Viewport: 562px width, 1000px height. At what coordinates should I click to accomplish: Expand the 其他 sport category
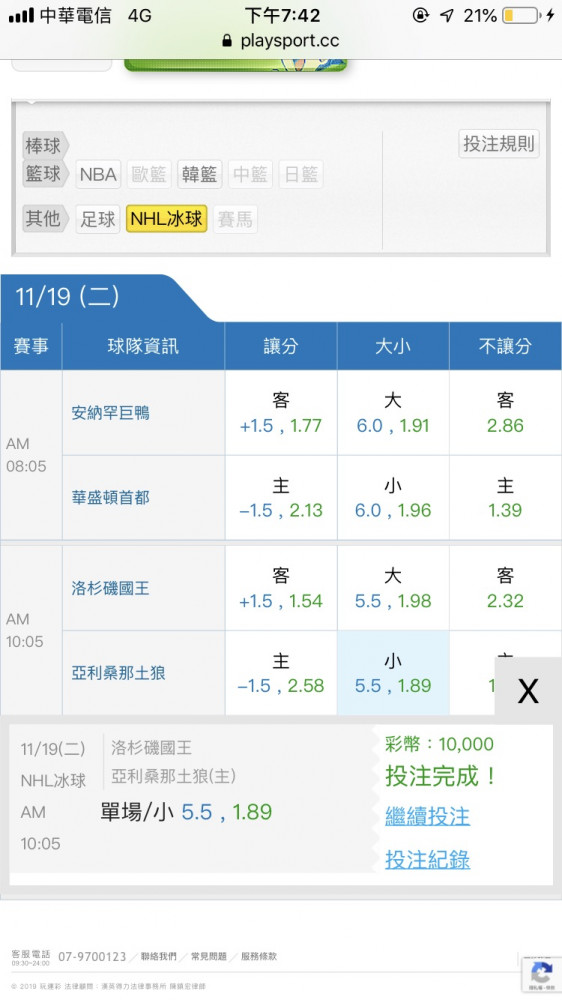[x=45, y=218]
